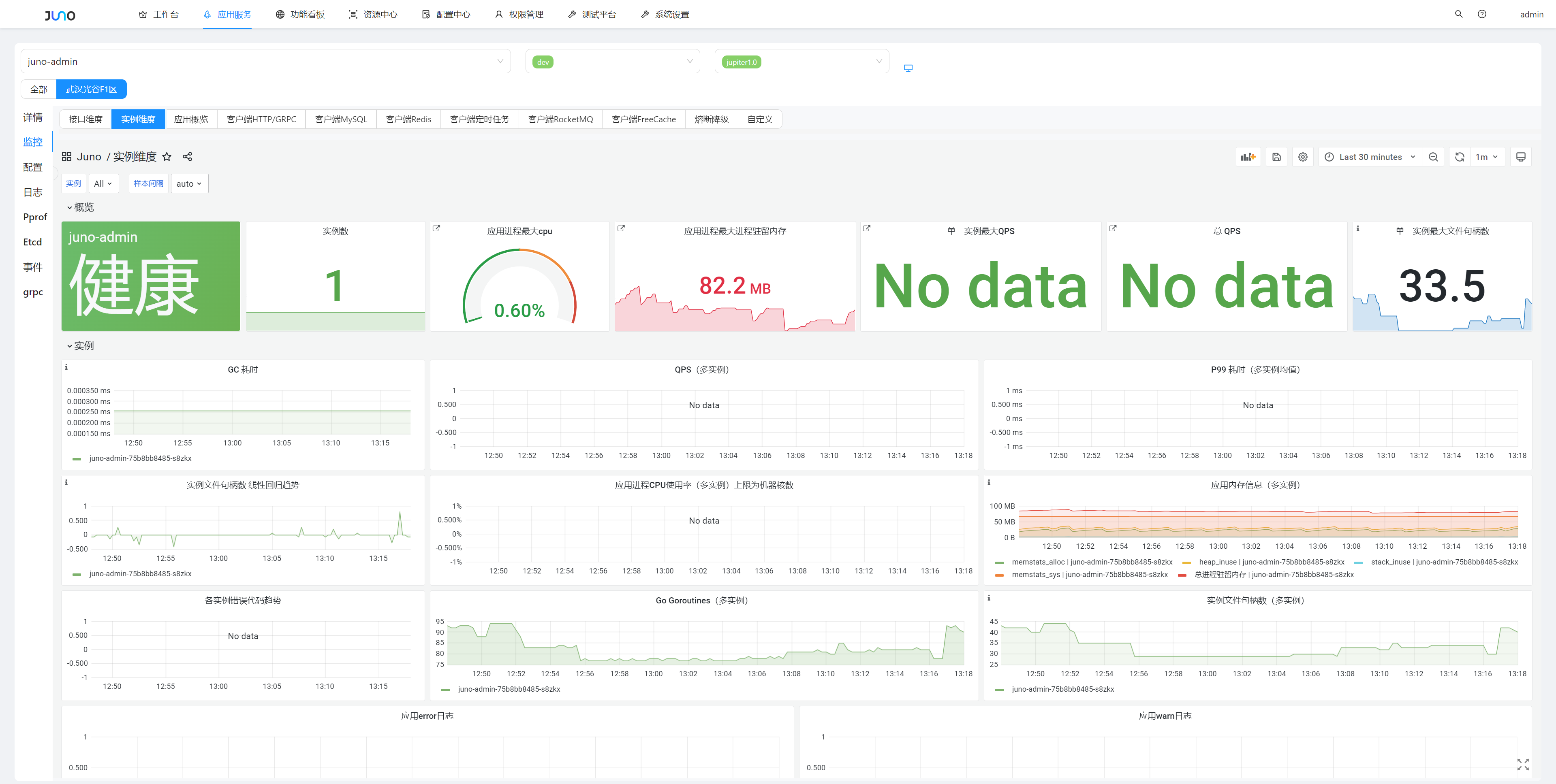This screenshot has width=1556, height=784.
Task: Open Etcd in left sidebar
Action: pos(32,242)
